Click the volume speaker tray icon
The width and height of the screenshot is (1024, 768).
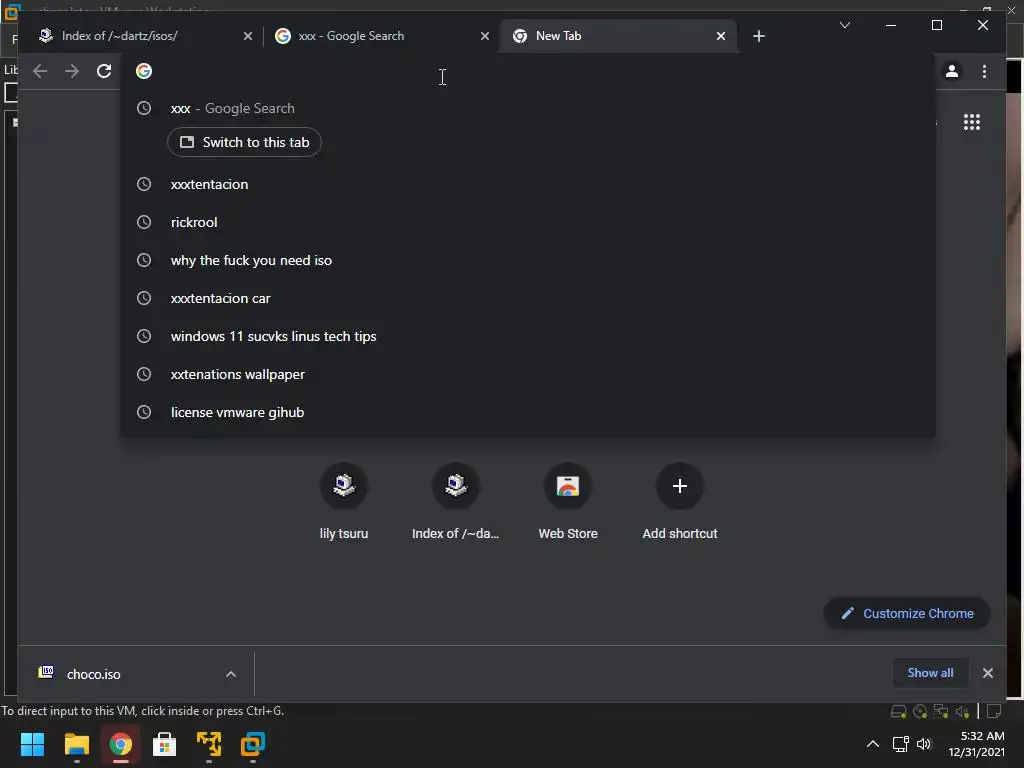(923, 744)
